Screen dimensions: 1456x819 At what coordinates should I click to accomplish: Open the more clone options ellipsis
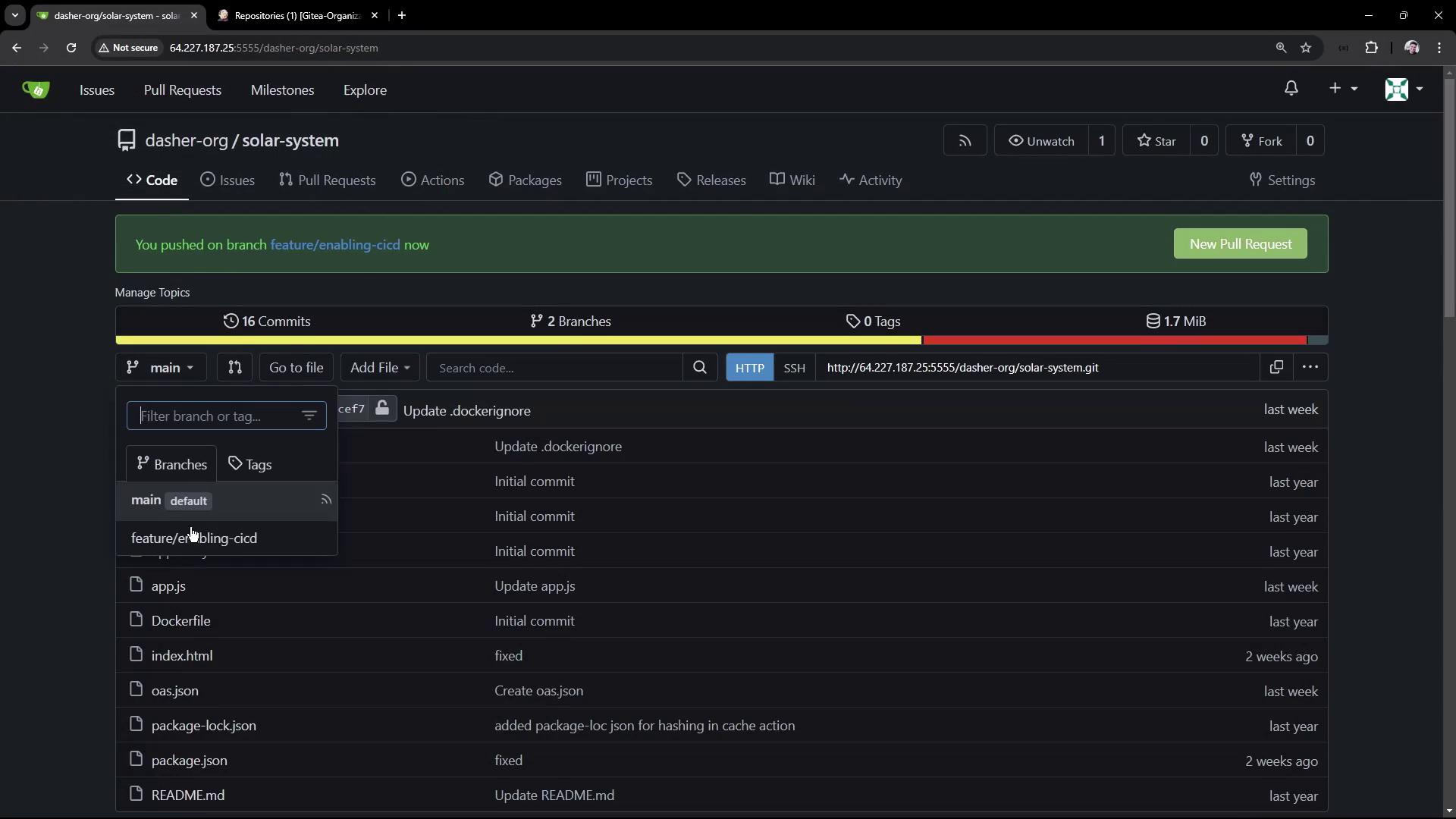click(x=1310, y=368)
